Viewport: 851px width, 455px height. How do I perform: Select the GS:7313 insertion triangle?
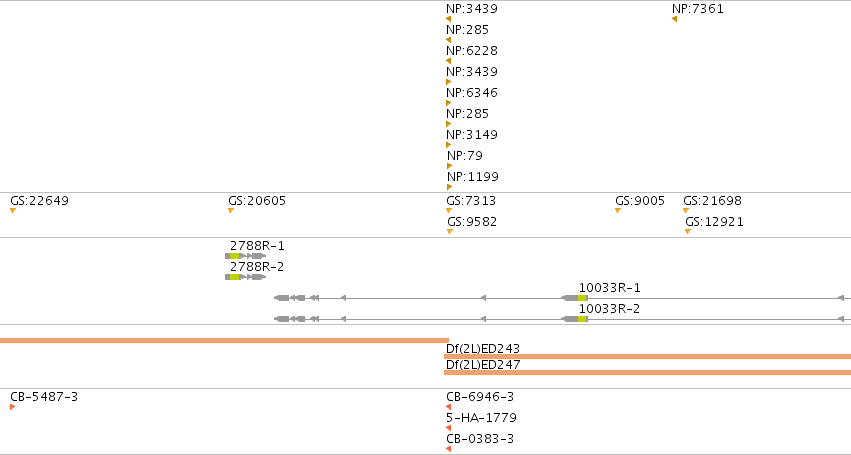click(x=449, y=211)
